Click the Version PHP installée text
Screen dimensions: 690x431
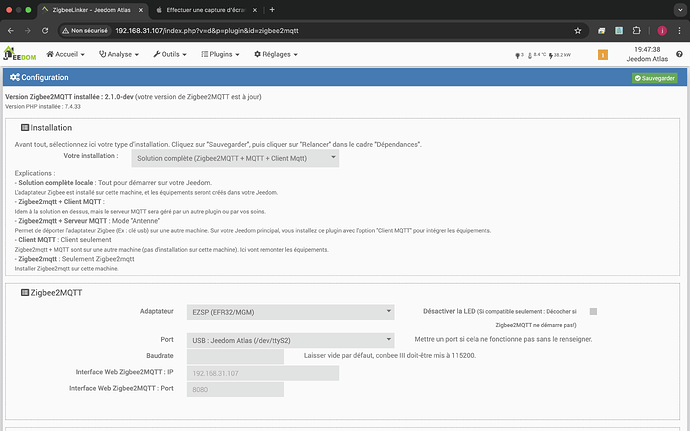pos(43,107)
